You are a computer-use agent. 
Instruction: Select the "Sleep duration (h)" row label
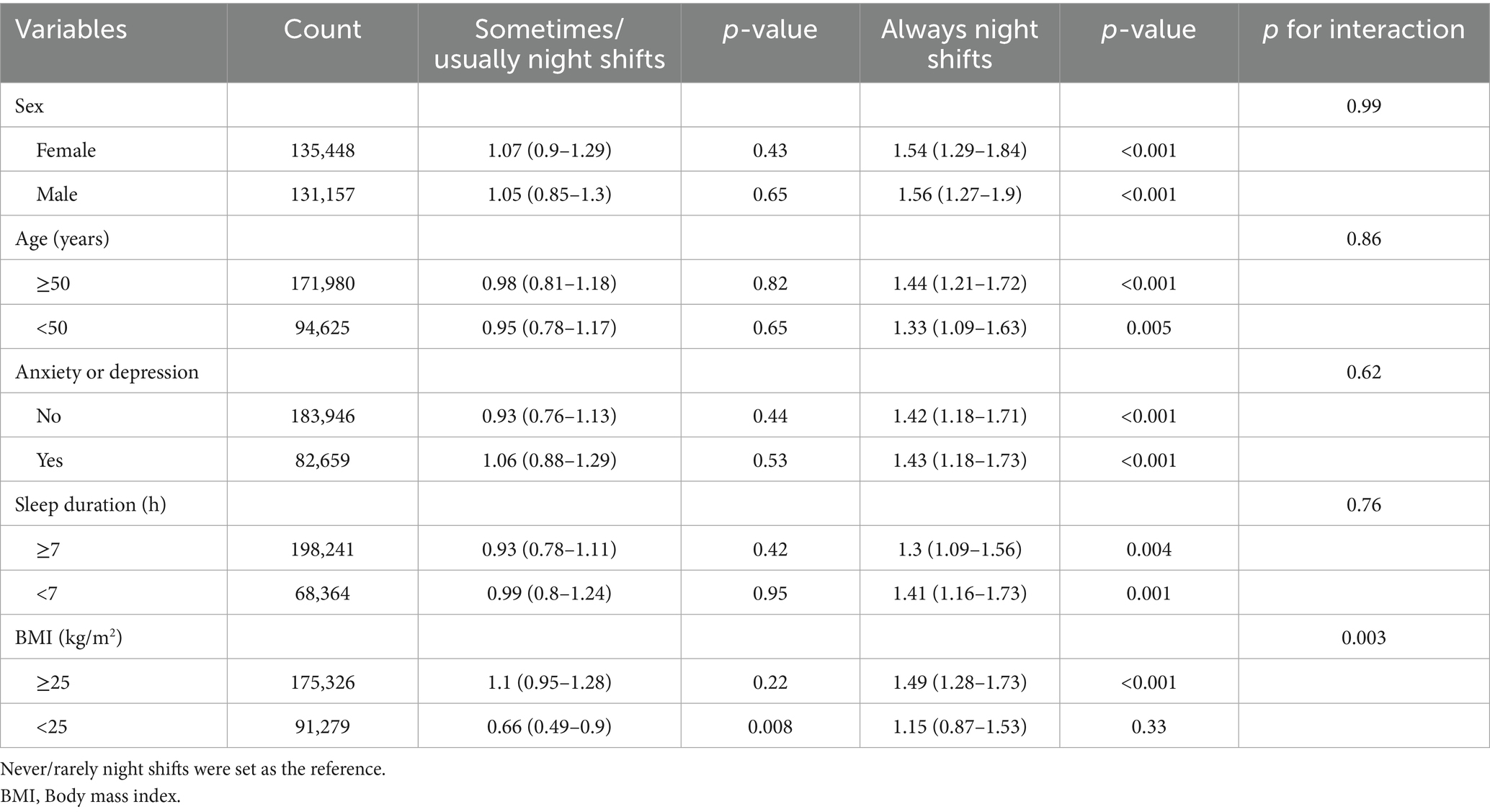point(90,504)
